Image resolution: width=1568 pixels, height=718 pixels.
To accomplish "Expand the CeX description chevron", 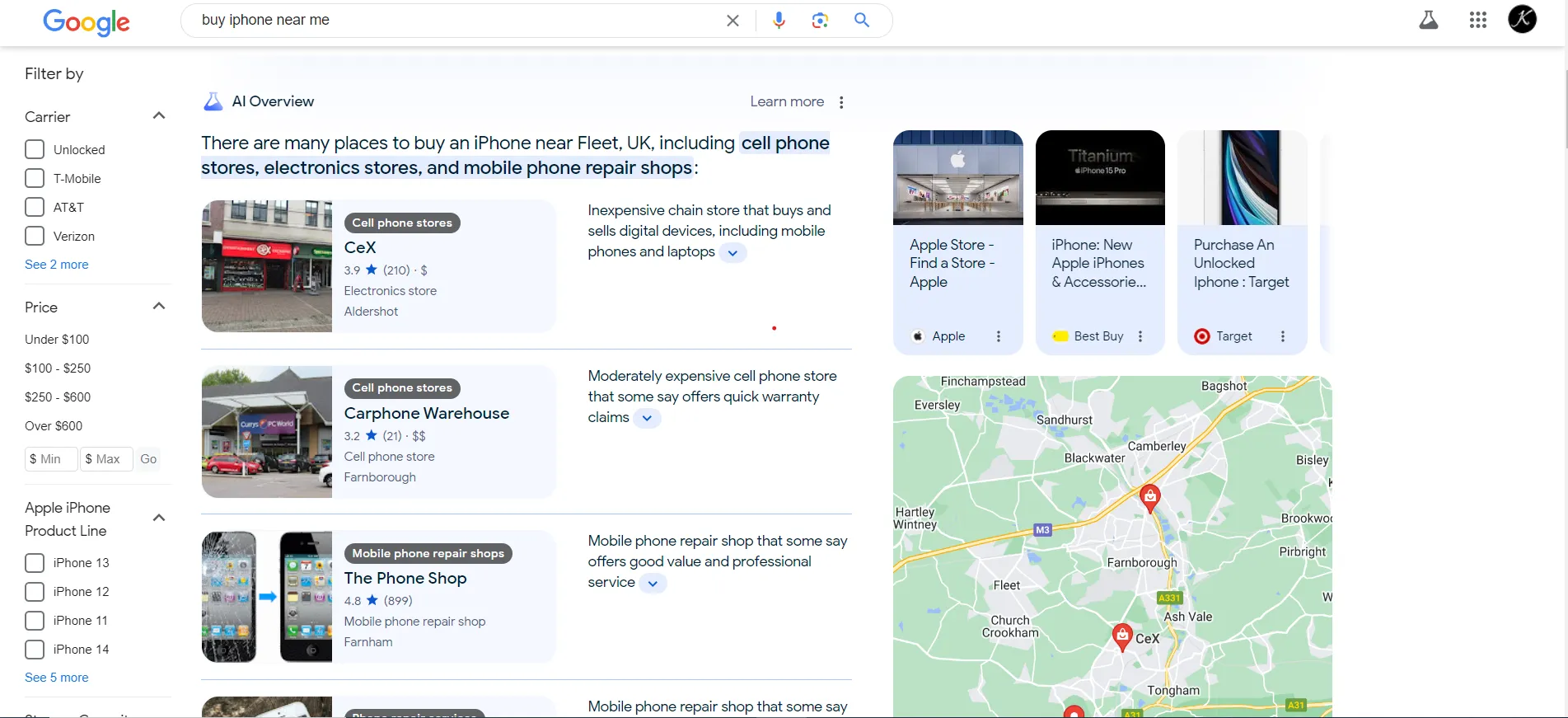I will tap(733, 253).
